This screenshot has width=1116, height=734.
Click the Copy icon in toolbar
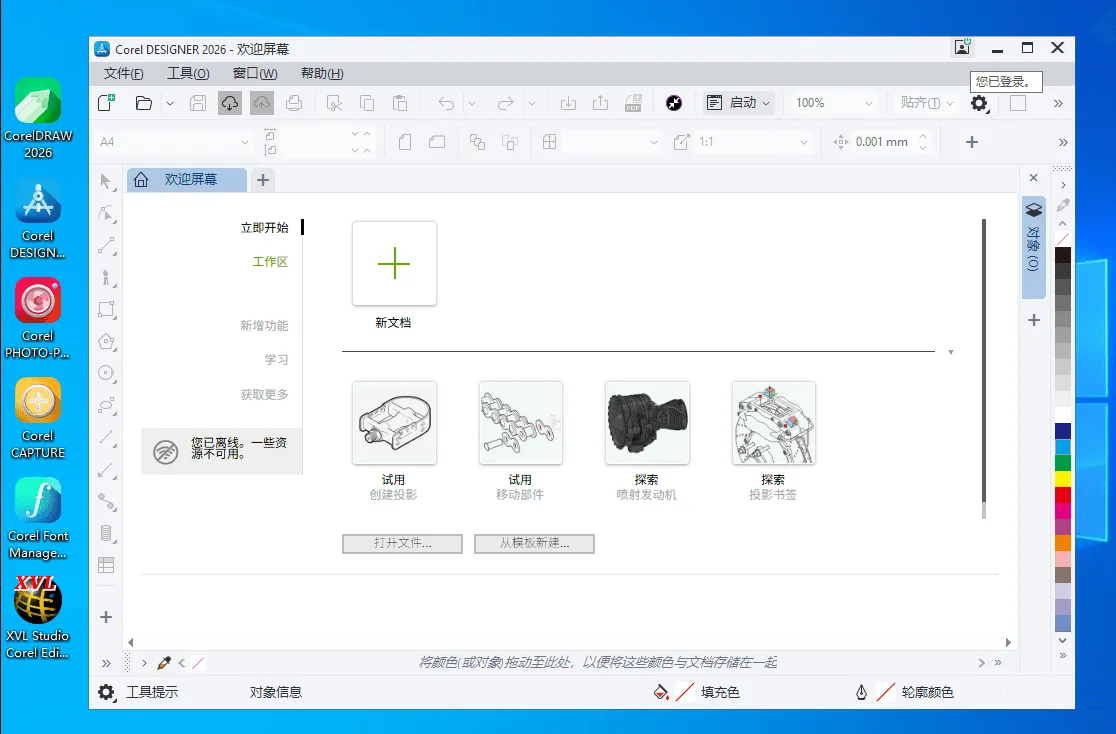(367, 103)
